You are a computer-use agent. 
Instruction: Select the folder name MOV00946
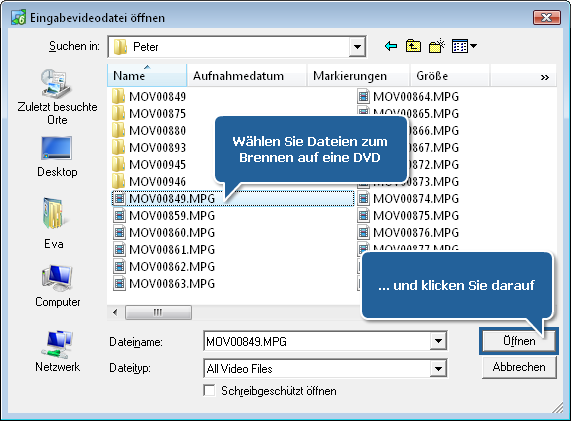tap(157, 181)
